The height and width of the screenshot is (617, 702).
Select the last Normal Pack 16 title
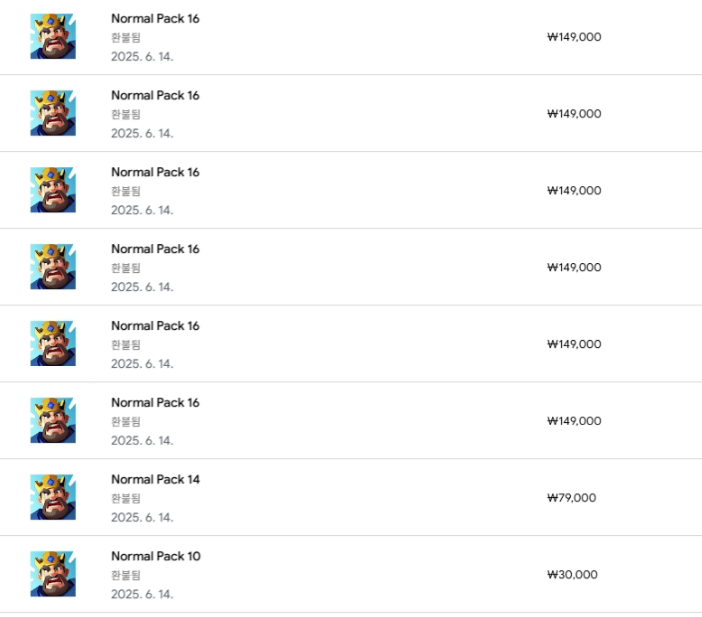pos(155,402)
